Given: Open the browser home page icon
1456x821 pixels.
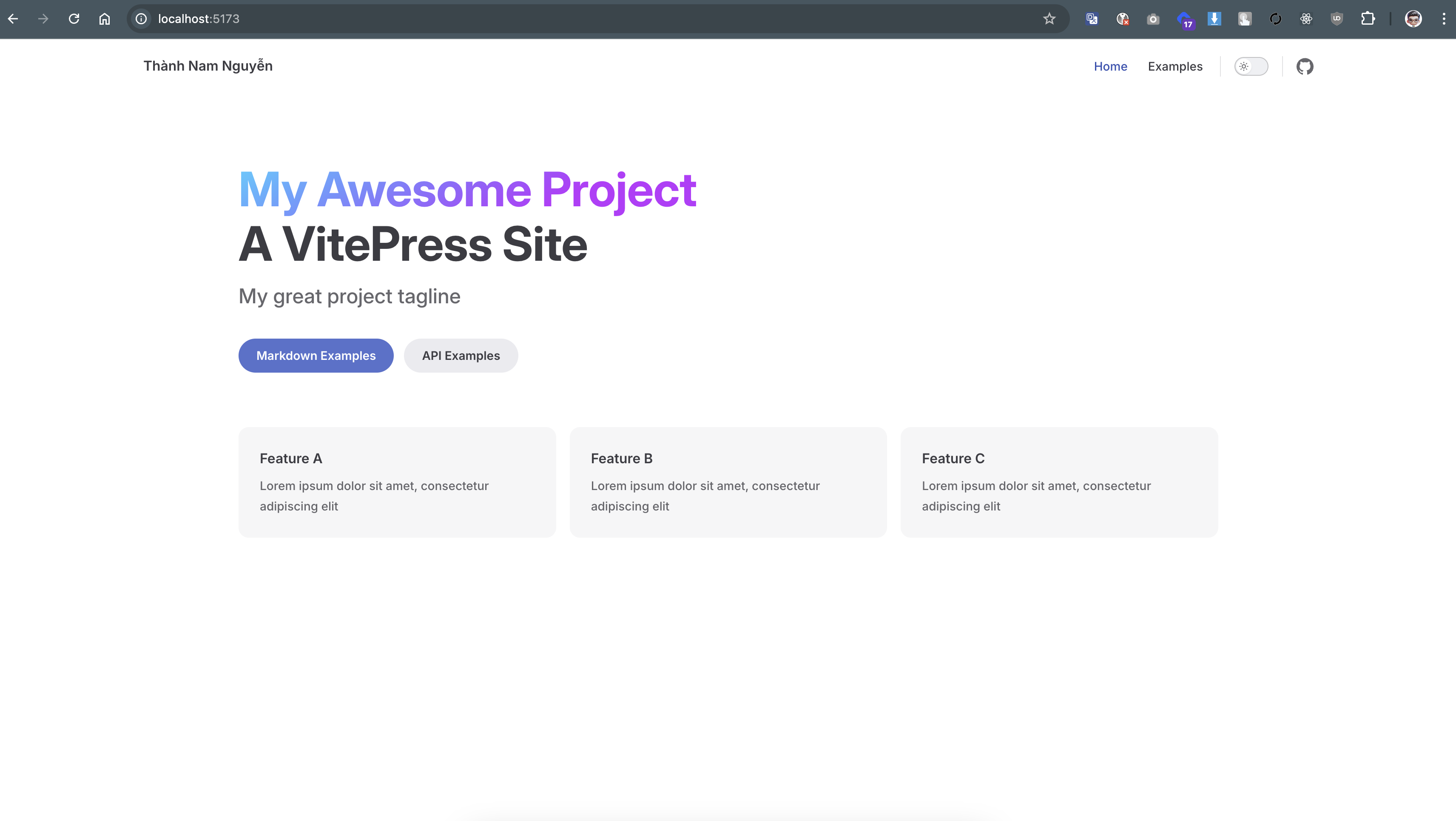Looking at the screenshot, I should pos(105,19).
